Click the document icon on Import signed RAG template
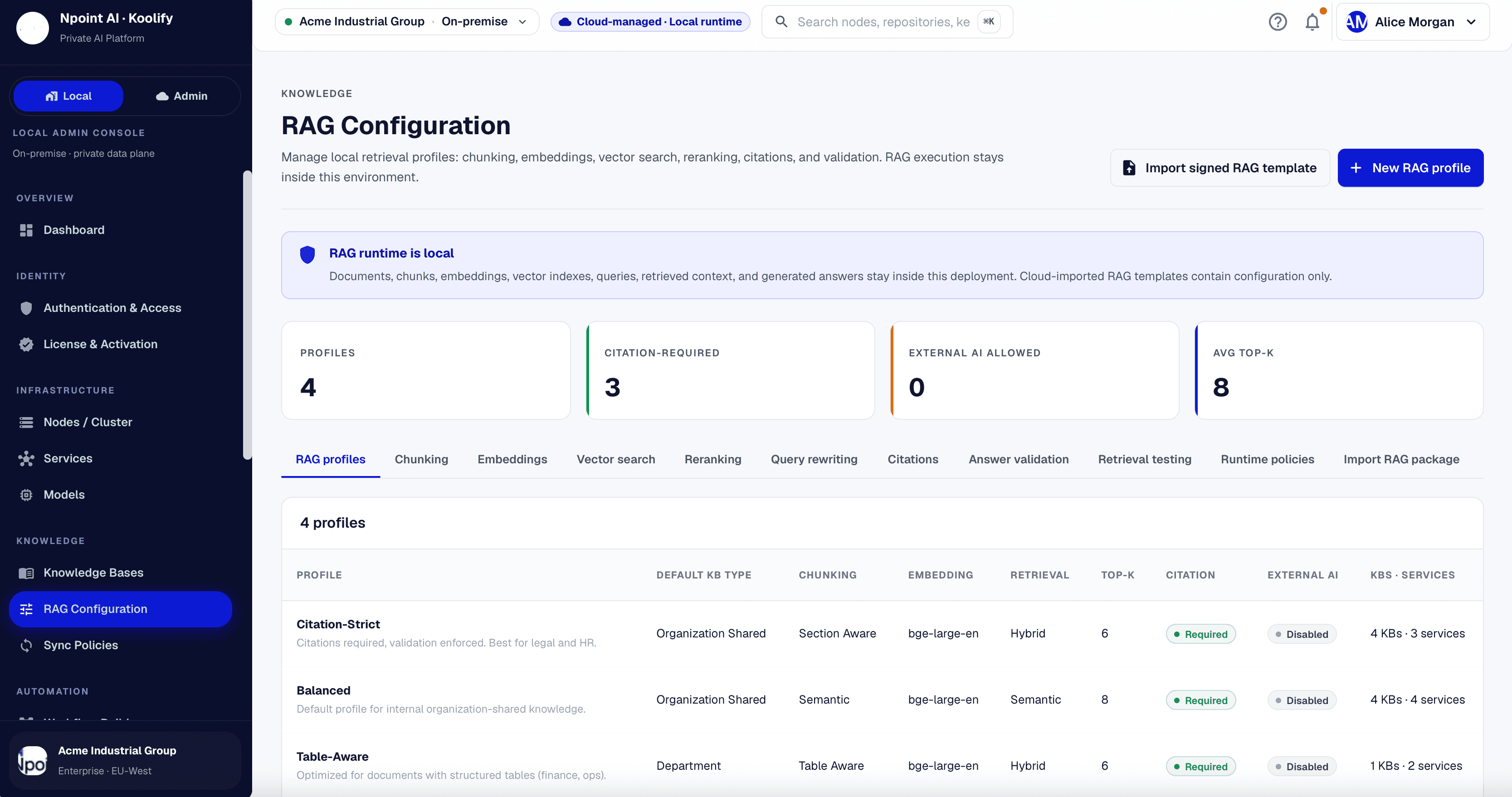The width and height of the screenshot is (1512, 797). (1129, 168)
